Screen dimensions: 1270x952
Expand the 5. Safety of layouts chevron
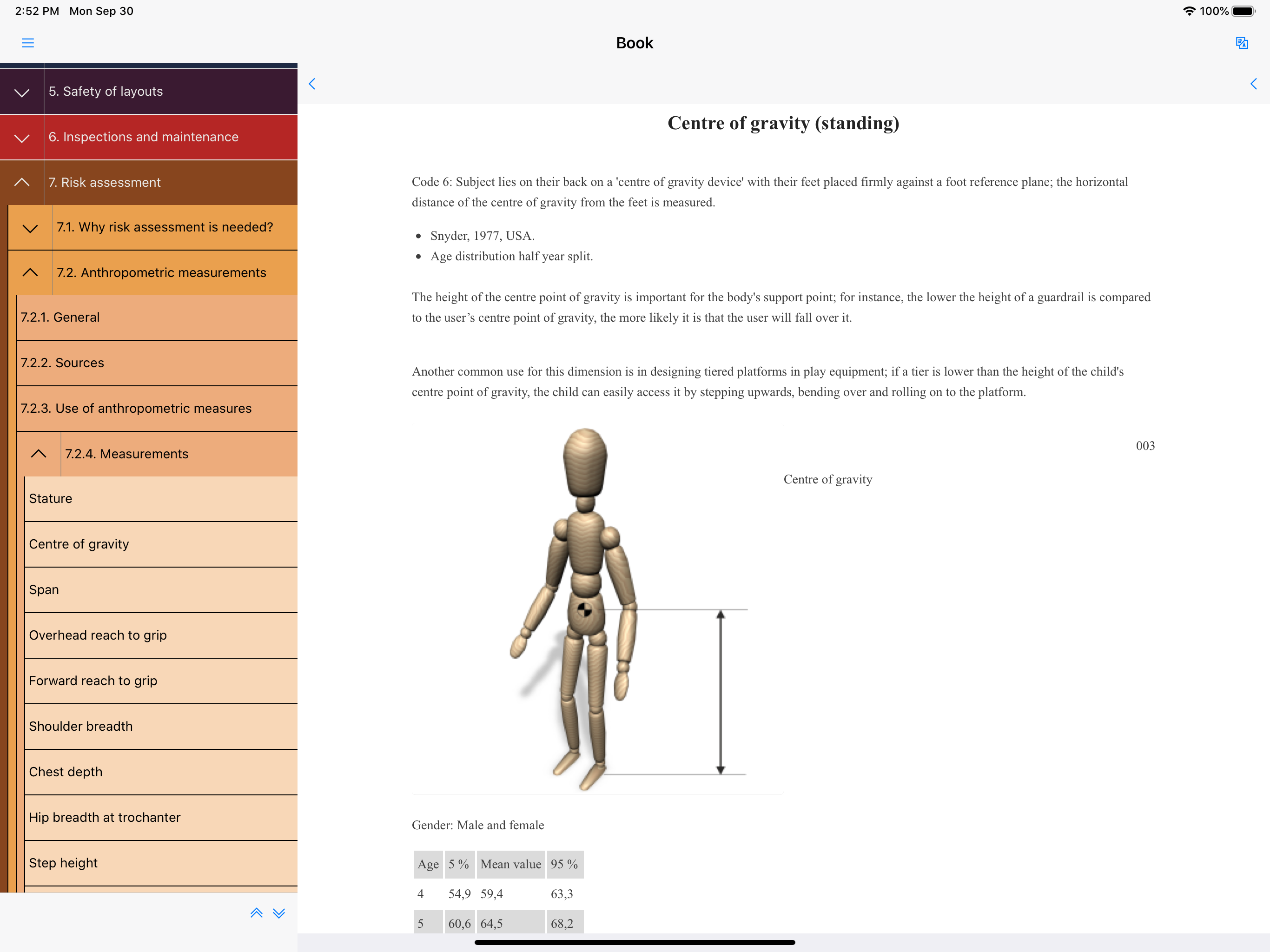click(x=22, y=92)
